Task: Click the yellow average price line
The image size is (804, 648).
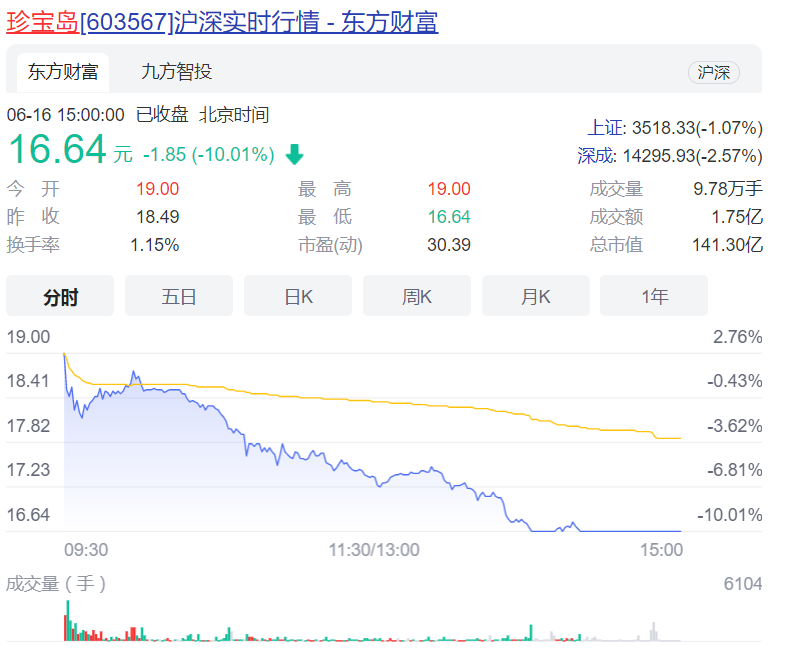Action: pyautogui.click(x=400, y=400)
